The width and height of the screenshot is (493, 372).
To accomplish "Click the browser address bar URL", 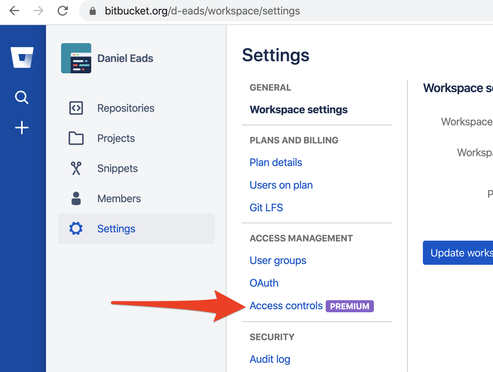I will coord(202,11).
